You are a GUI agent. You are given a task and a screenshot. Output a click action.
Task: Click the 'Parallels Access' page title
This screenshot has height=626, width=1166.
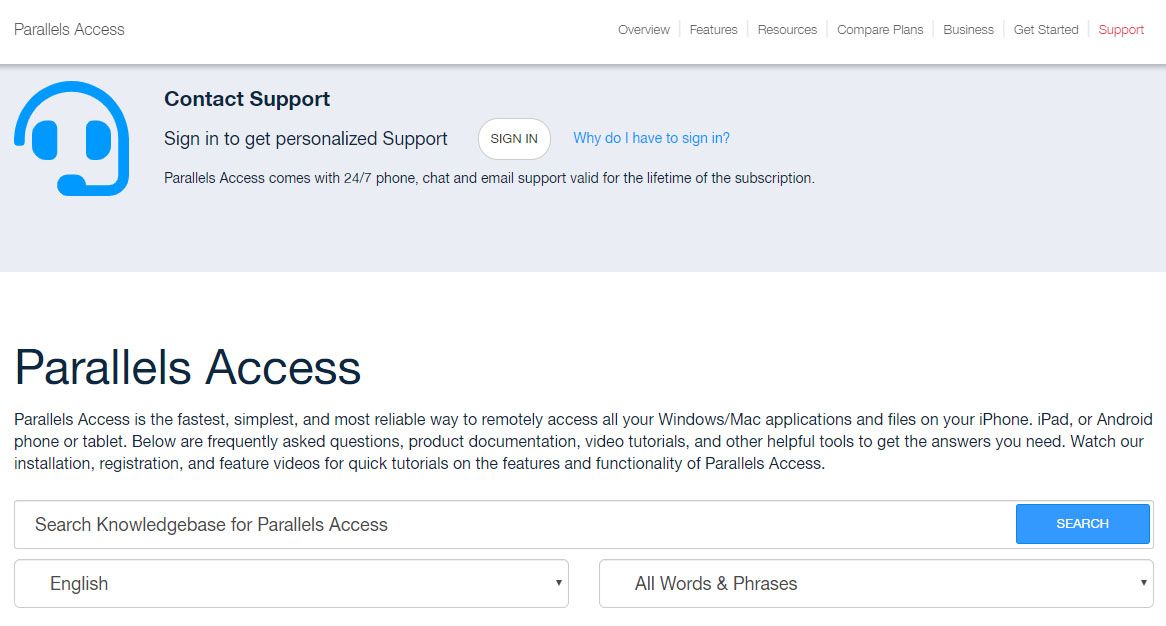pos(186,368)
